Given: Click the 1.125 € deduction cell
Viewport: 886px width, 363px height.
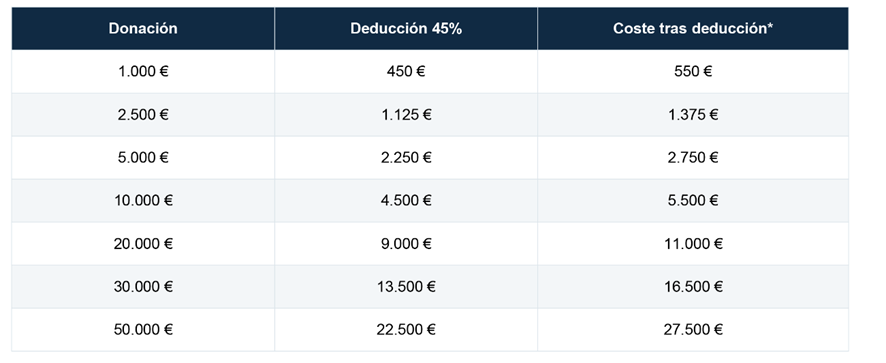Looking at the screenshot, I should click(406, 115).
